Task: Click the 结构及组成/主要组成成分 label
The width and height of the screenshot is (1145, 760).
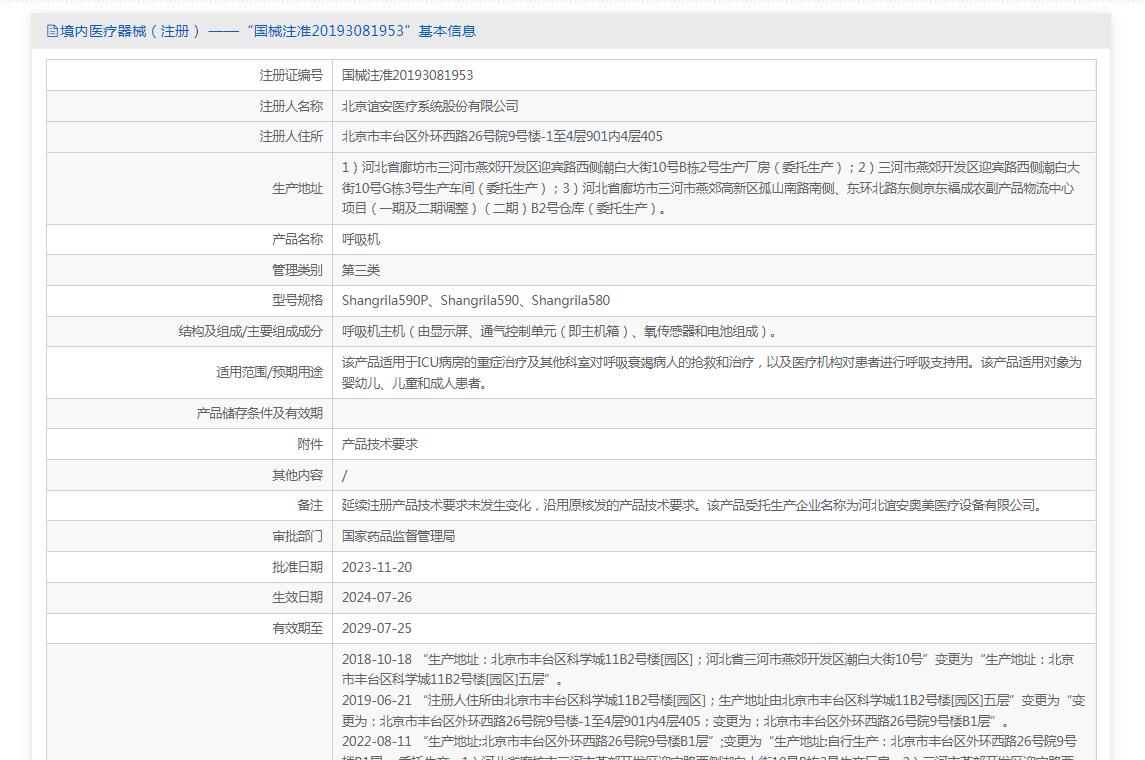Action: tap(250, 331)
